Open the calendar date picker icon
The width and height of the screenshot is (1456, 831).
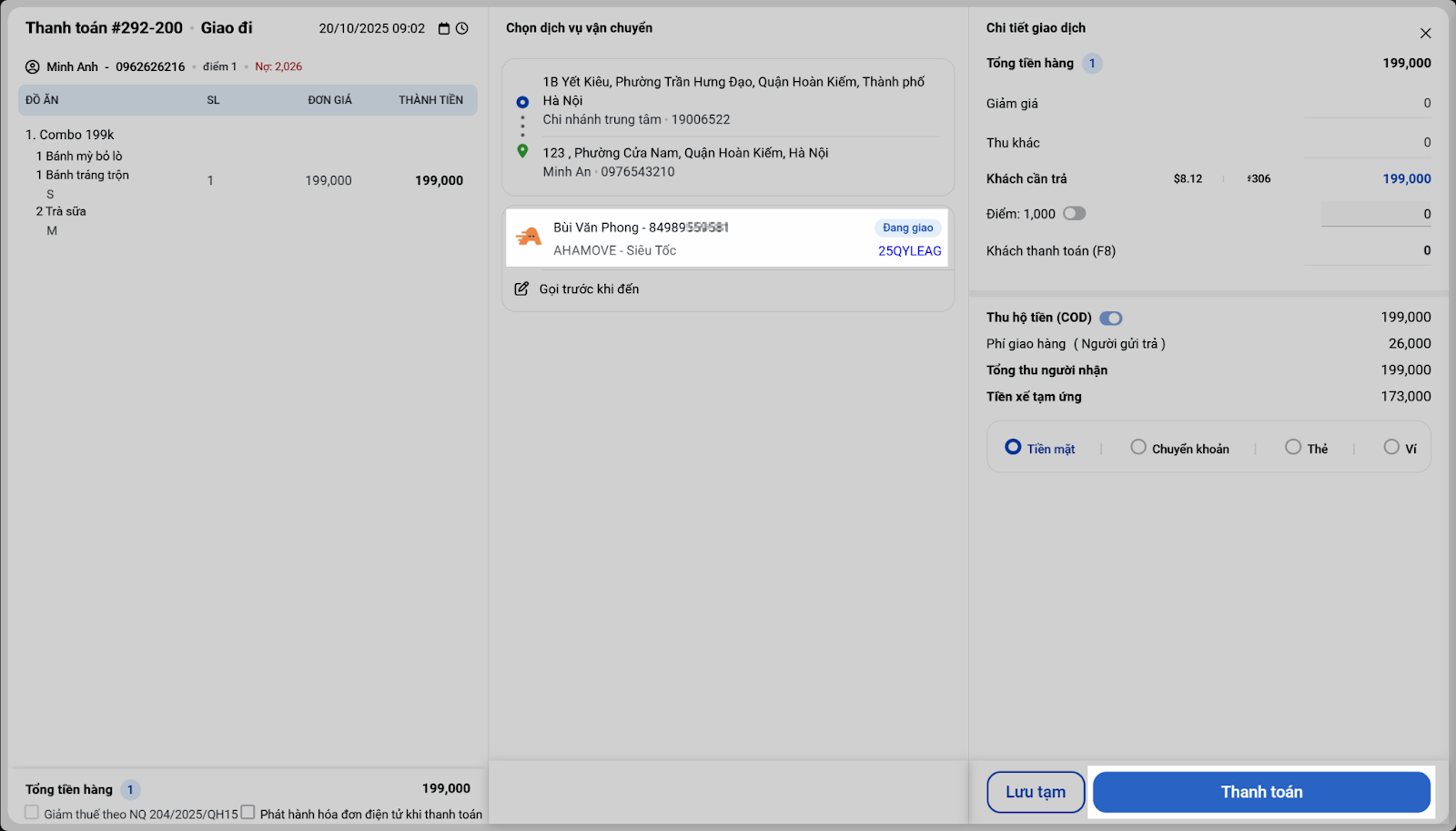(444, 28)
